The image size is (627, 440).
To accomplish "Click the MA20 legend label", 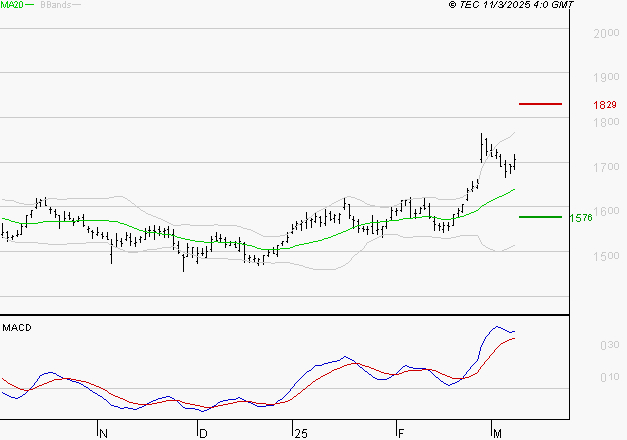I will pyautogui.click(x=12, y=4).
